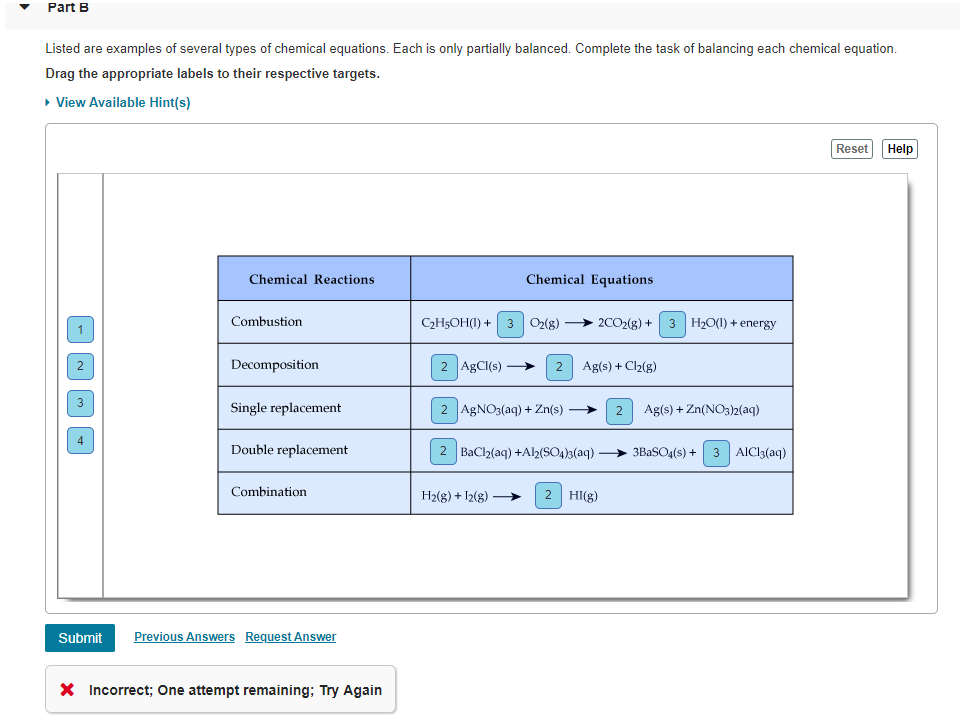Select draggable label 3 from the bin
Viewport: 968px width, 719px height.
(80, 403)
